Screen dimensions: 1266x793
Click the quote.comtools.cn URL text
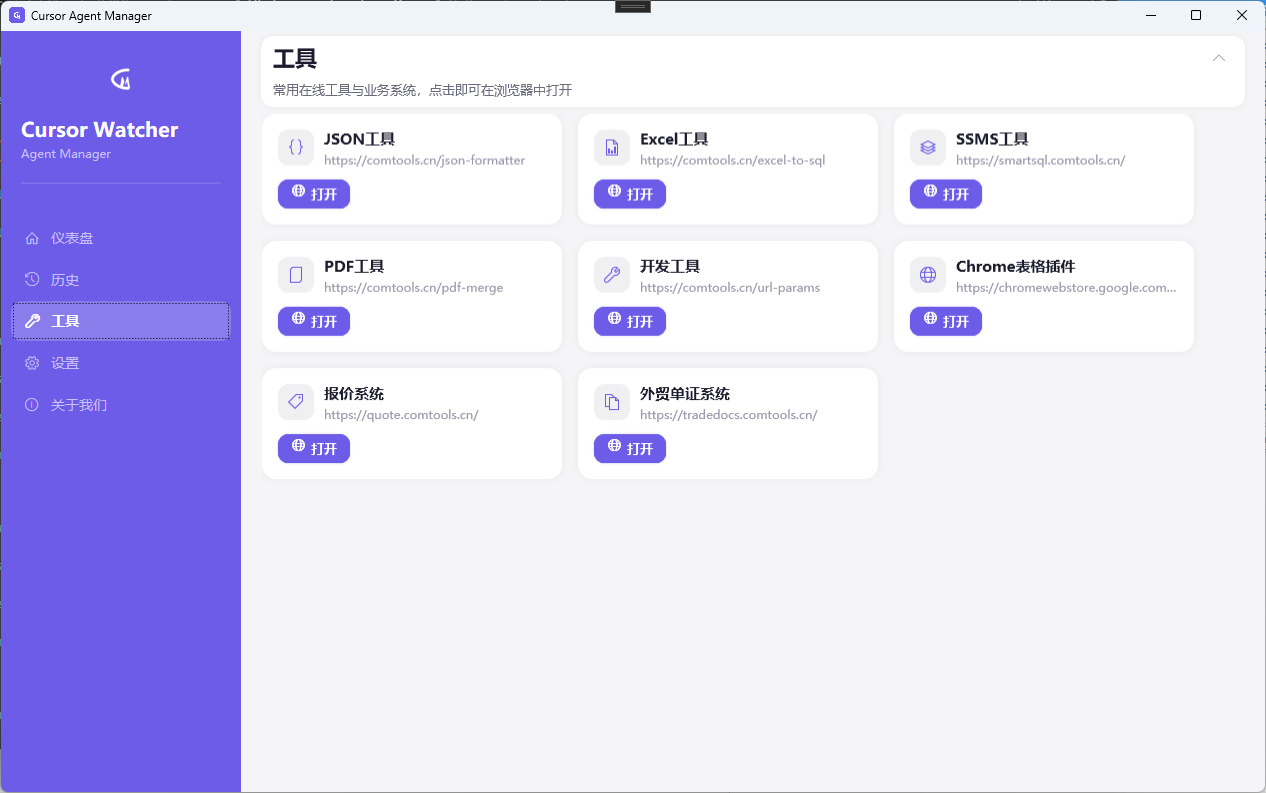(401, 415)
